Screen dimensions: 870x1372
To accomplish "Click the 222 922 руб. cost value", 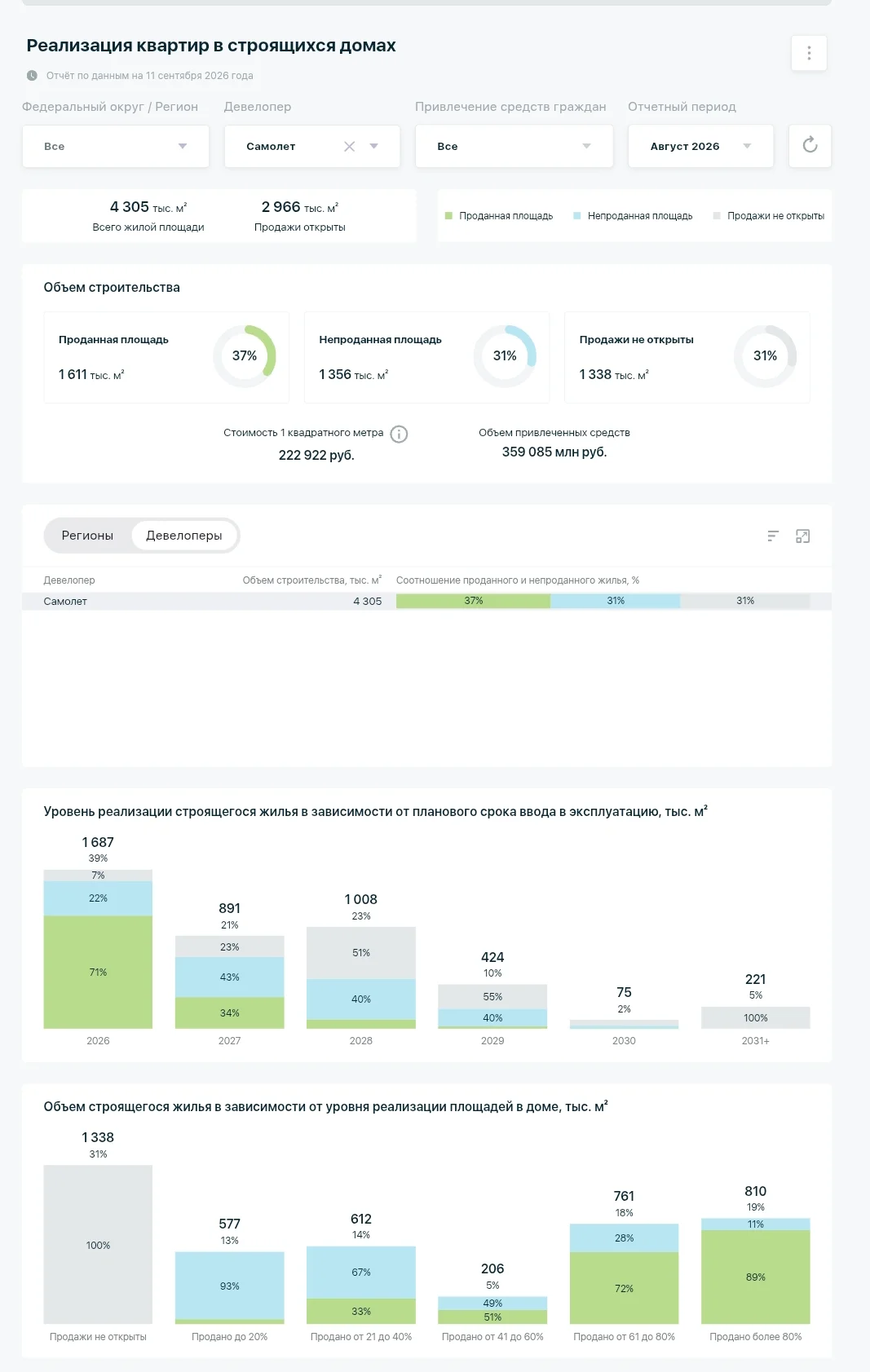I will click(316, 455).
